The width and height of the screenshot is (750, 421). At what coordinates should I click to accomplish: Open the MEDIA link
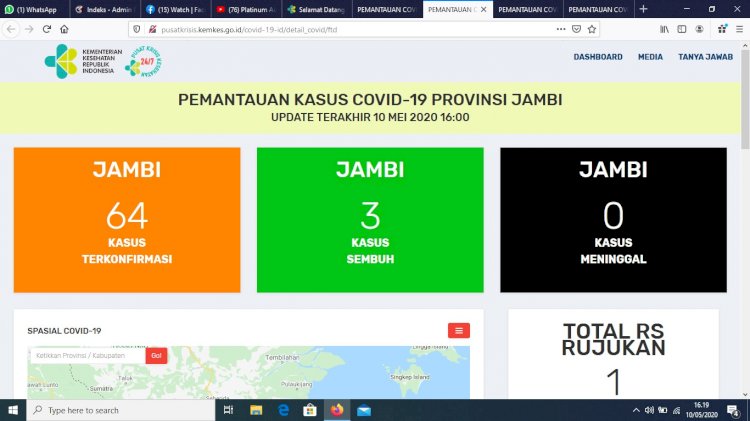click(x=650, y=57)
